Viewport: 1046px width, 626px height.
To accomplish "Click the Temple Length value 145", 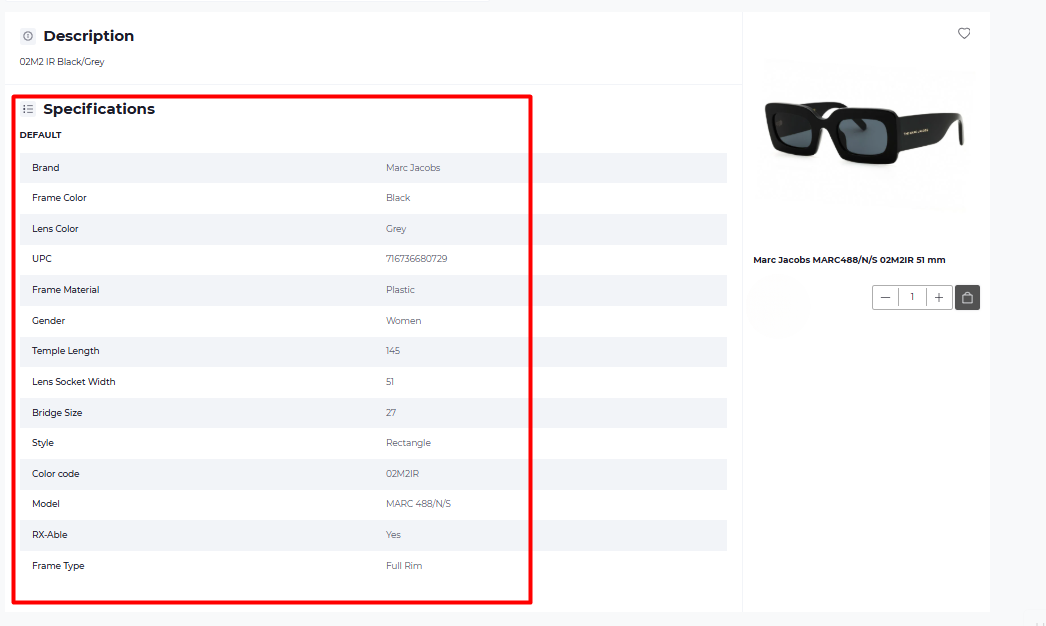I will (392, 350).
